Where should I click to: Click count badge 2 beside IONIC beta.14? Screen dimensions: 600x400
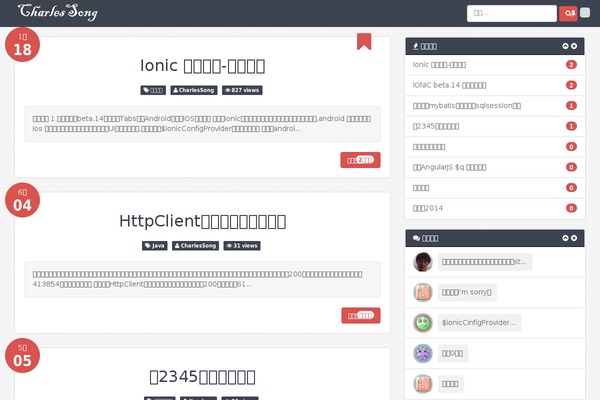pyautogui.click(x=571, y=85)
